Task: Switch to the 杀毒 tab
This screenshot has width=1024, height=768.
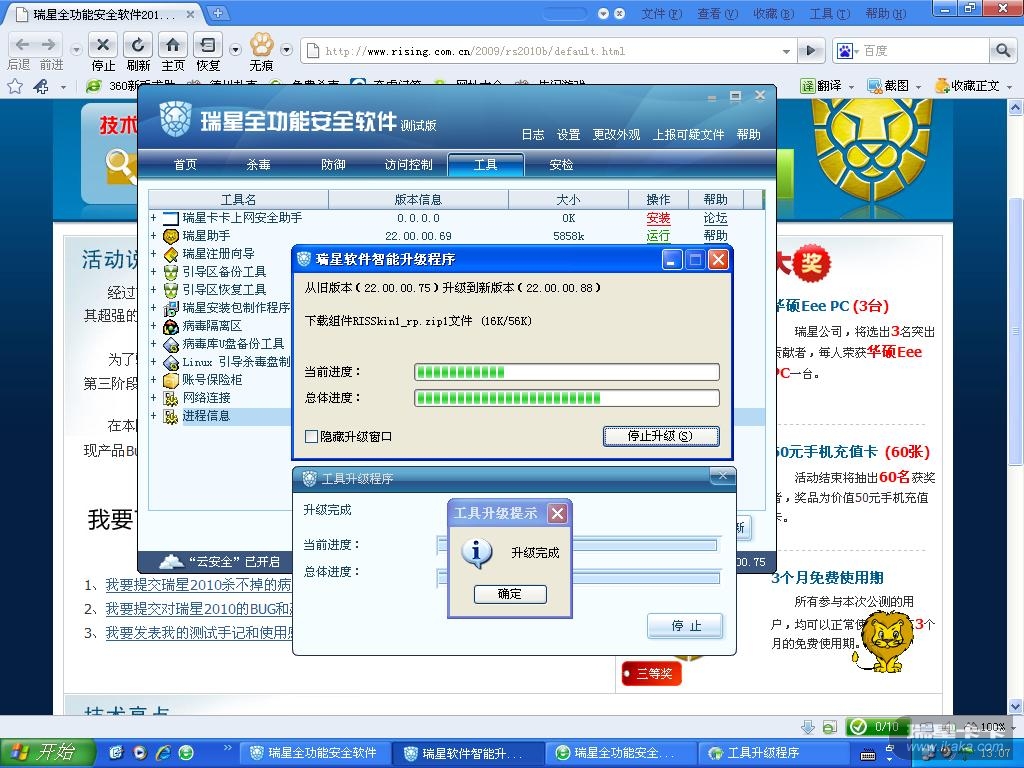Action: click(x=259, y=165)
